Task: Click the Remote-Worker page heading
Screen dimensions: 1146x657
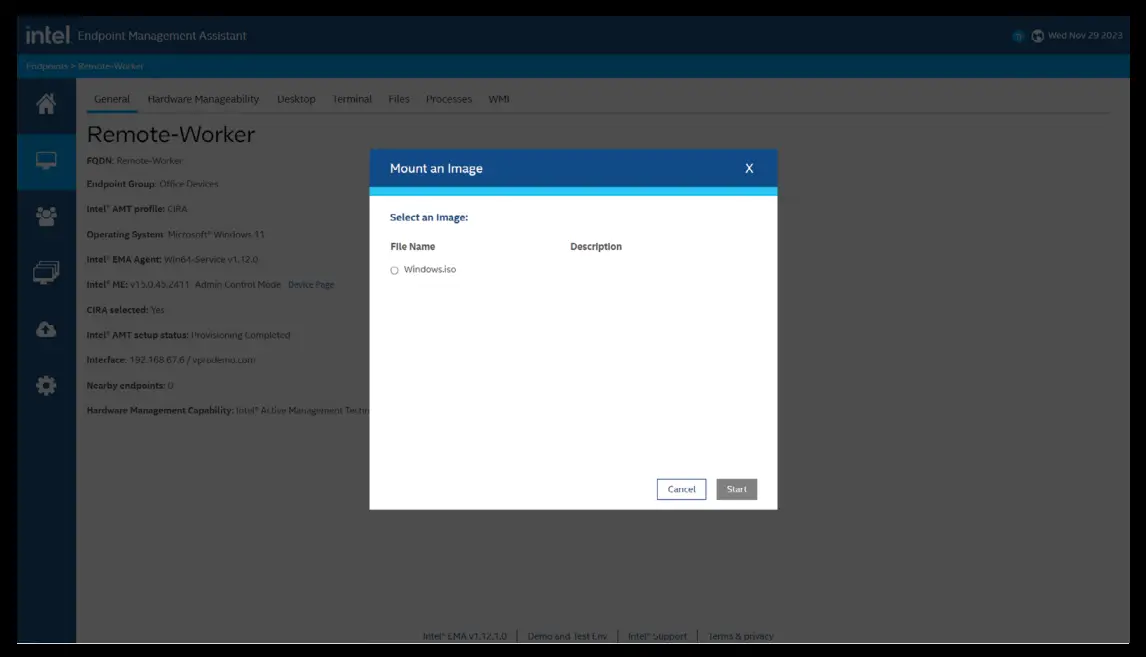Action: click(x=171, y=134)
